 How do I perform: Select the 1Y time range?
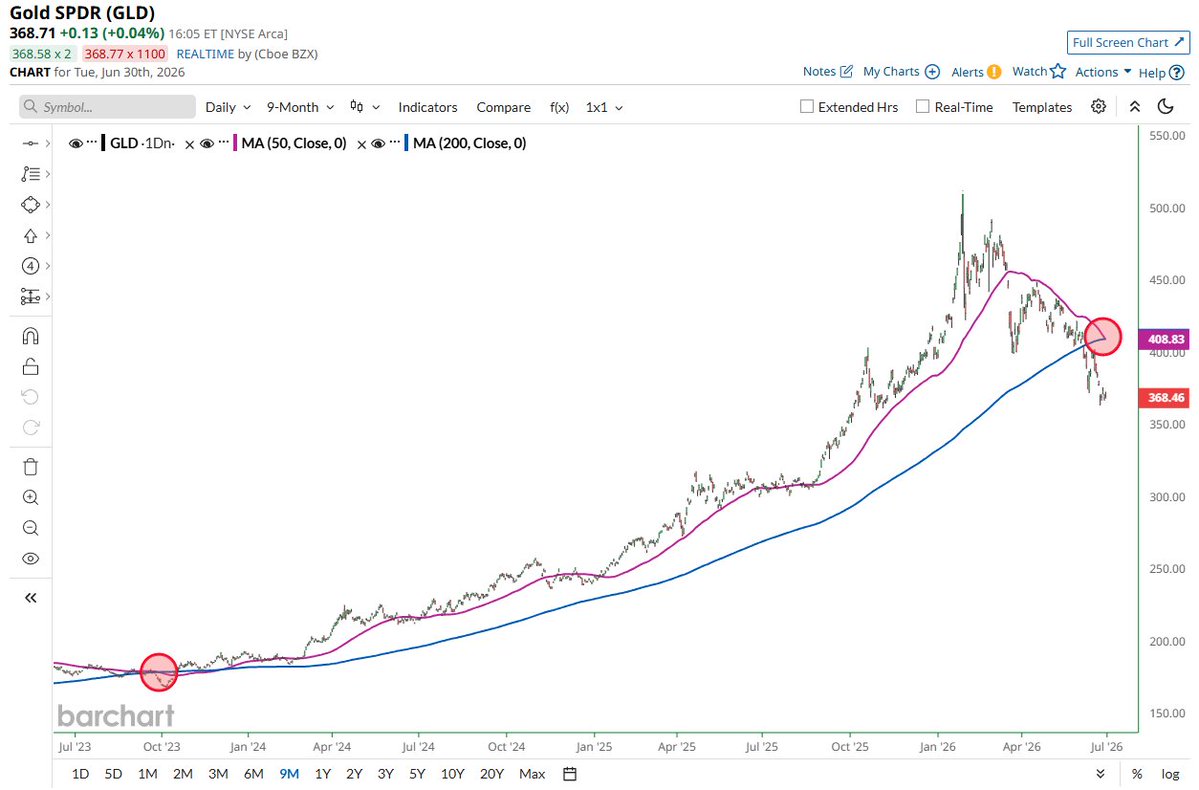[323, 774]
